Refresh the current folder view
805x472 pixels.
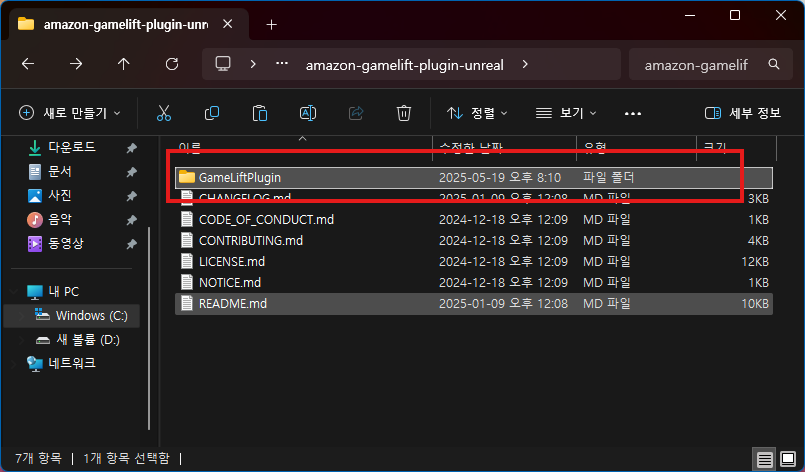pyautogui.click(x=172, y=64)
